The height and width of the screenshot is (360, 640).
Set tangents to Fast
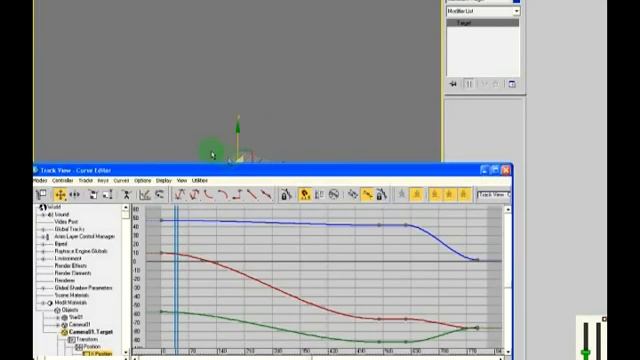pos(209,195)
